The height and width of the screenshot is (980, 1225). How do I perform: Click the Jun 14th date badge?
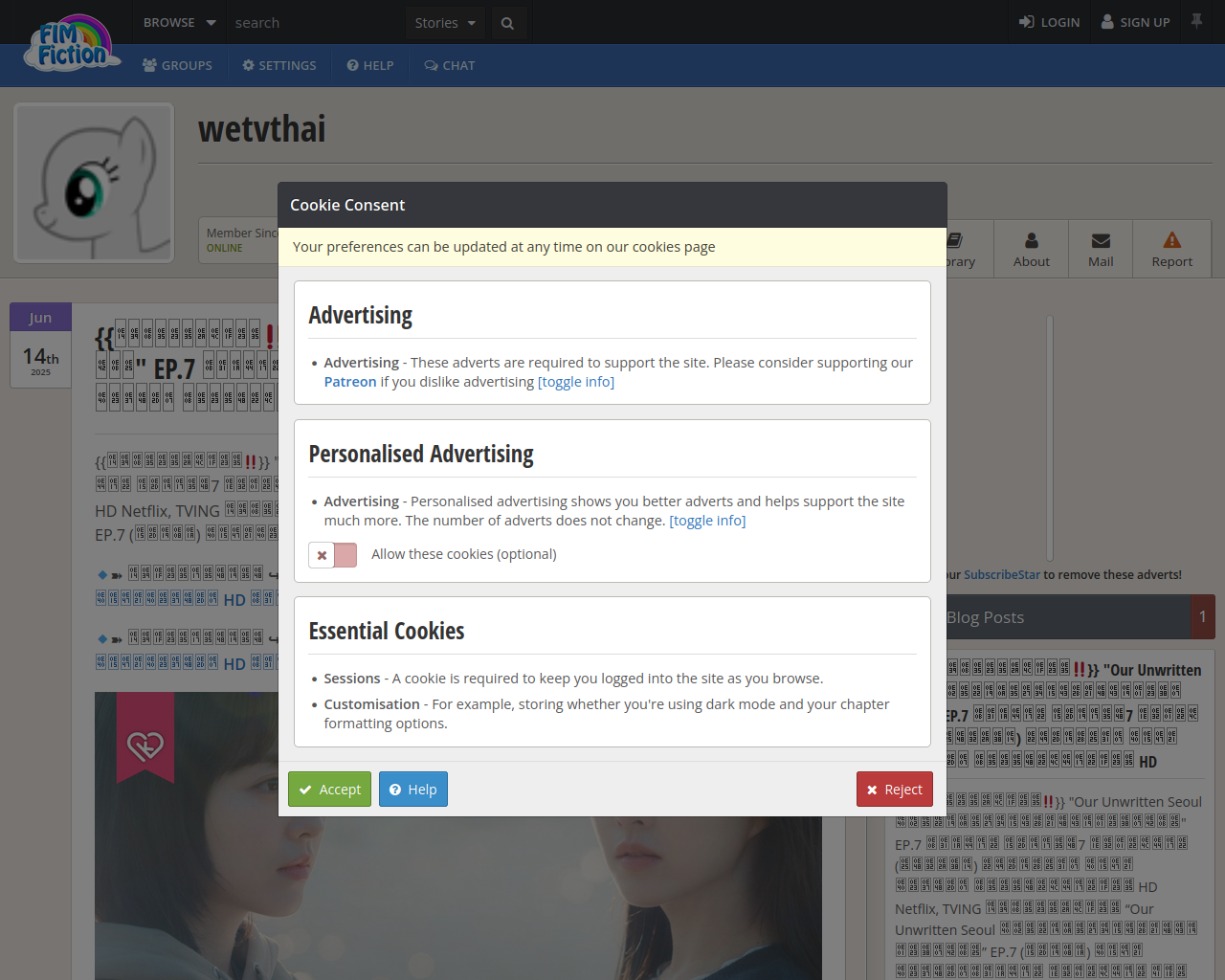(40, 345)
